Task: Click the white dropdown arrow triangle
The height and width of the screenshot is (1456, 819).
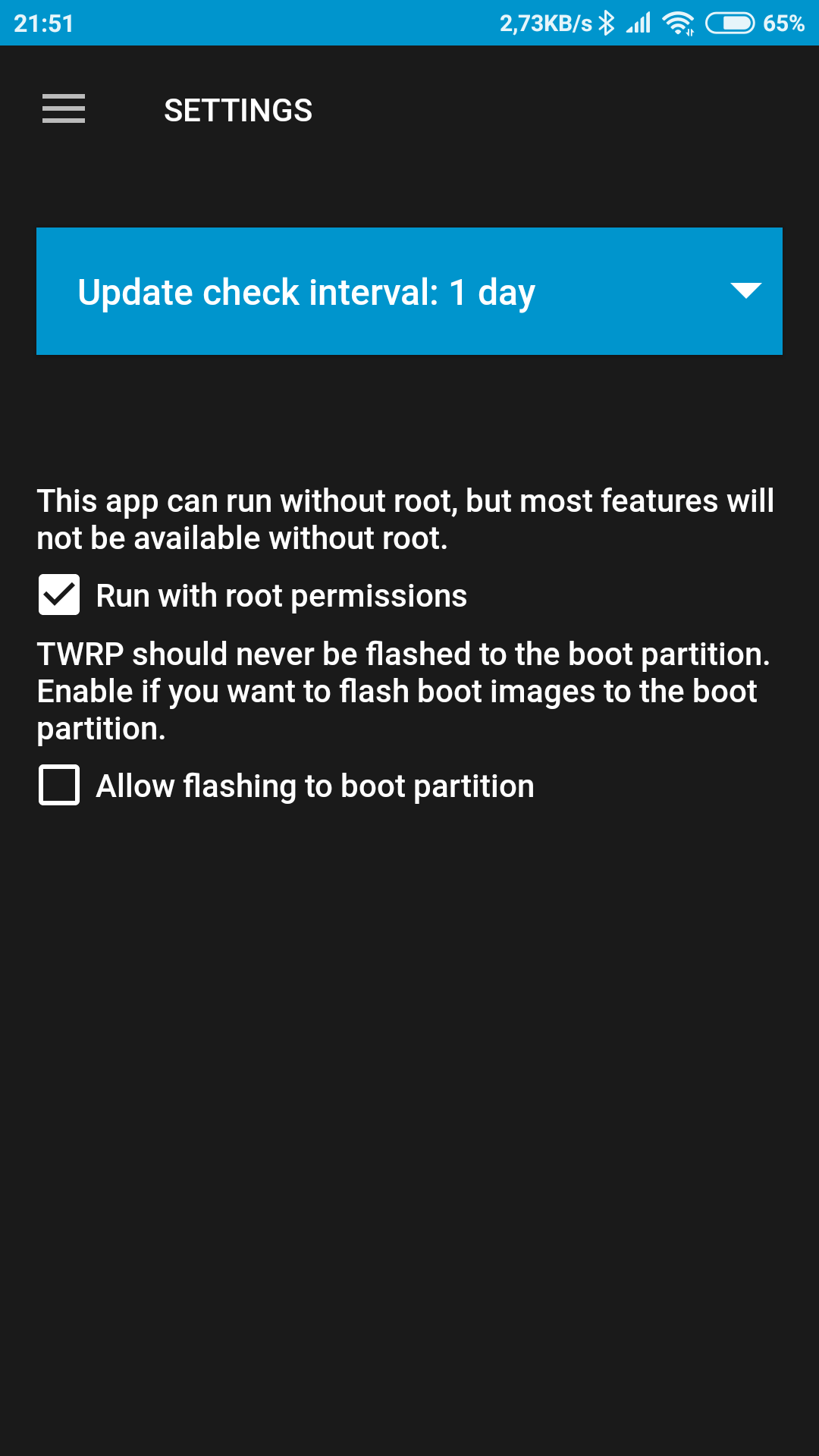Action: click(x=746, y=290)
